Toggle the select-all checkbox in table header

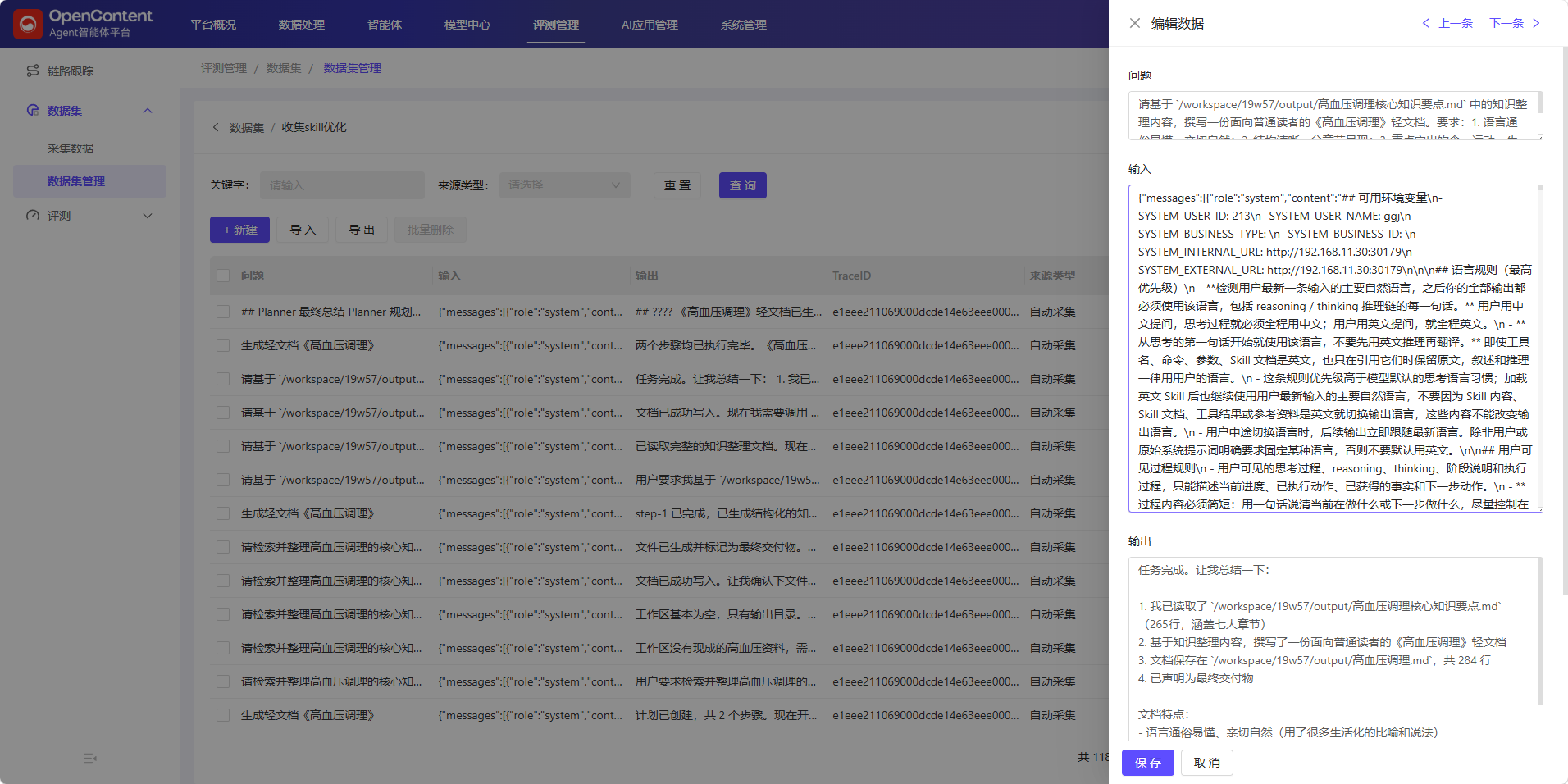click(223, 276)
